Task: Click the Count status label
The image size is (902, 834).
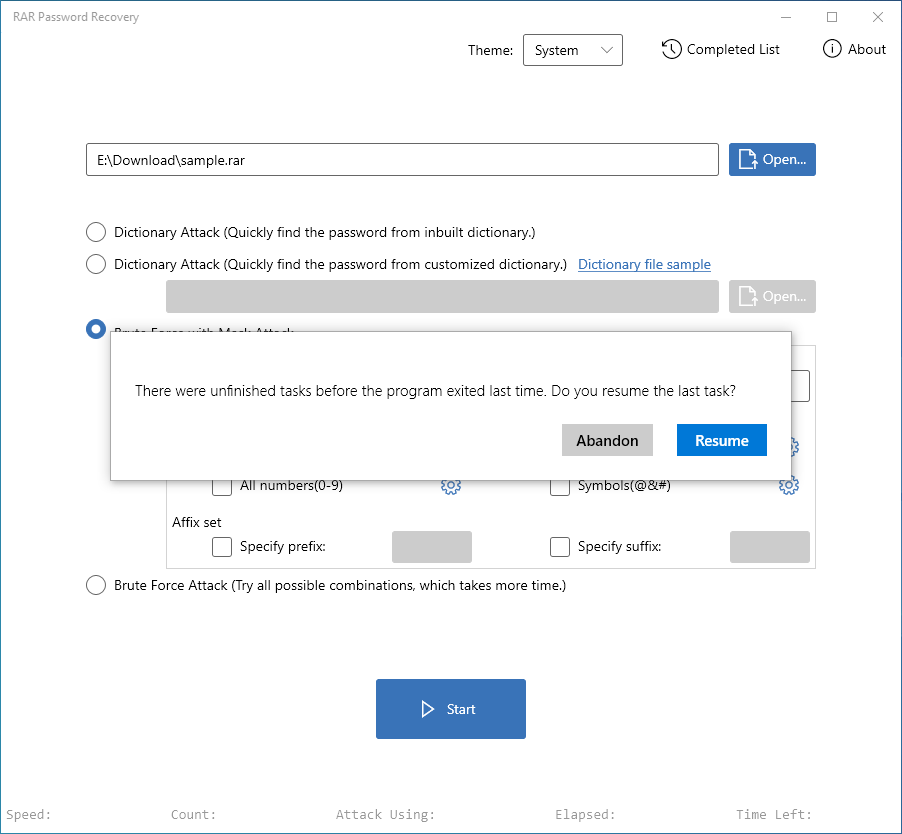Action: pyautogui.click(x=193, y=814)
